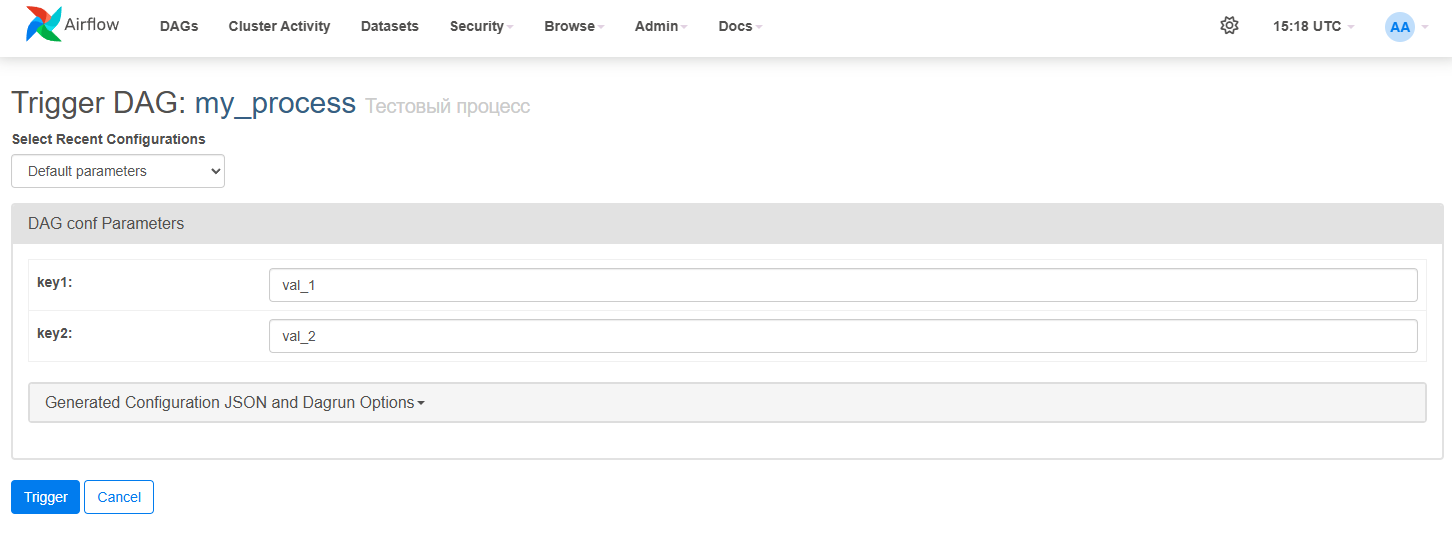This screenshot has height=560, width=1452.
Task: Click the AA user avatar
Action: (1399, 27)
